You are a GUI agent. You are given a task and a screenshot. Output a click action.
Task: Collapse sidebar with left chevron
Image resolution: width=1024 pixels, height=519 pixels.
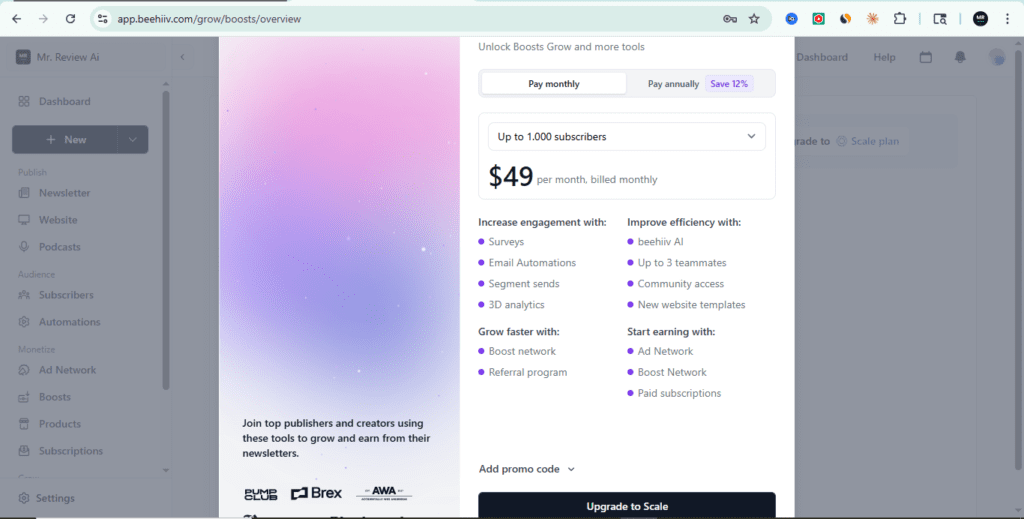(x=182, y=57)
